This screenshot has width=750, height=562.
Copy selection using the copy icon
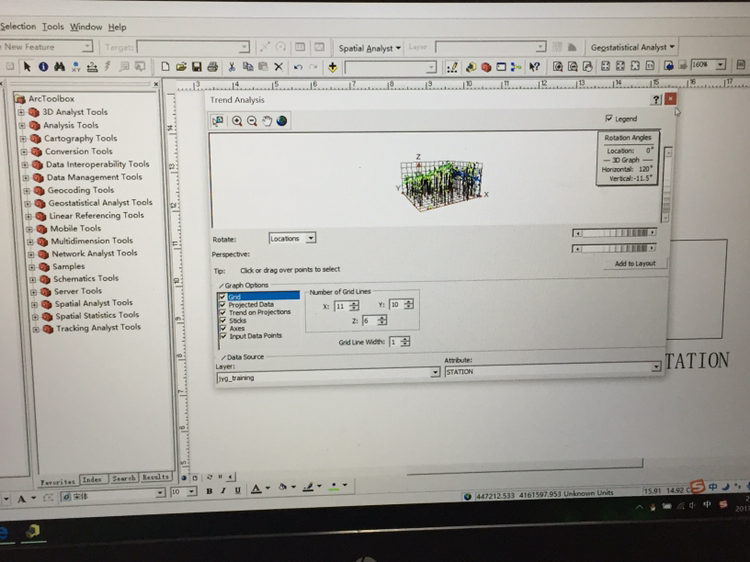click(x=248, y=66)
